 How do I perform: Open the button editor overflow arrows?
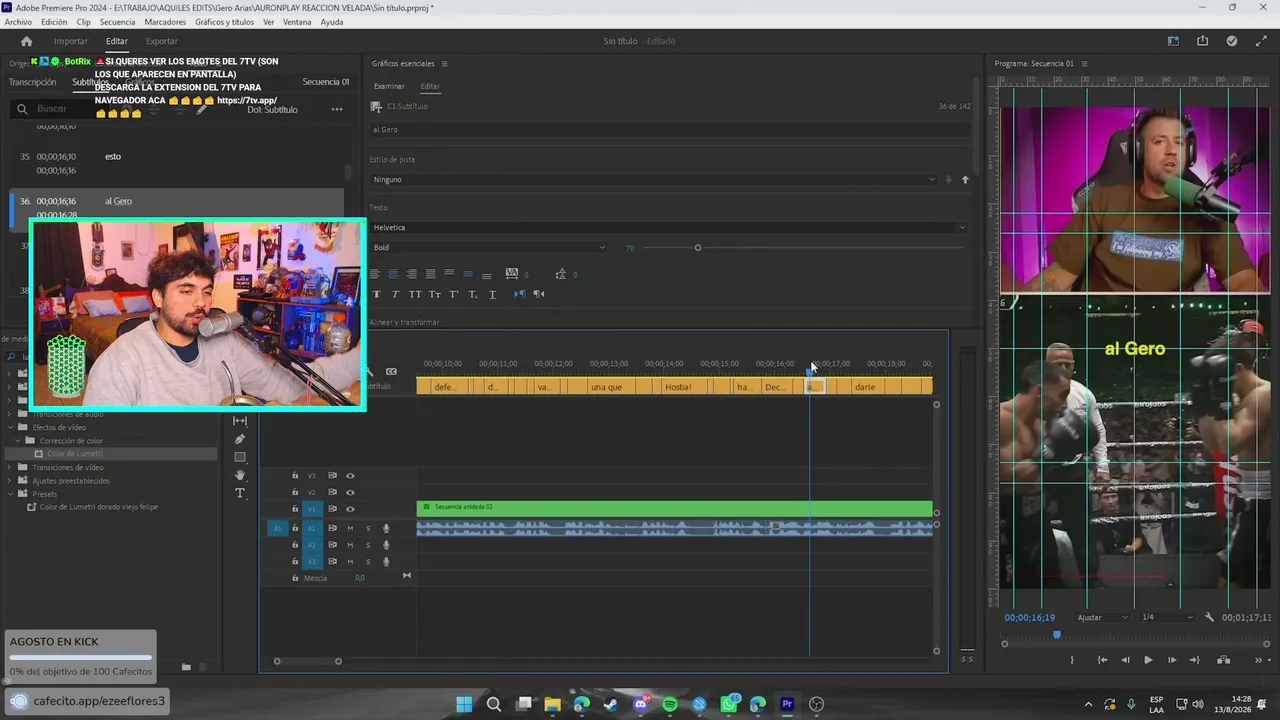coord(1257,660)
